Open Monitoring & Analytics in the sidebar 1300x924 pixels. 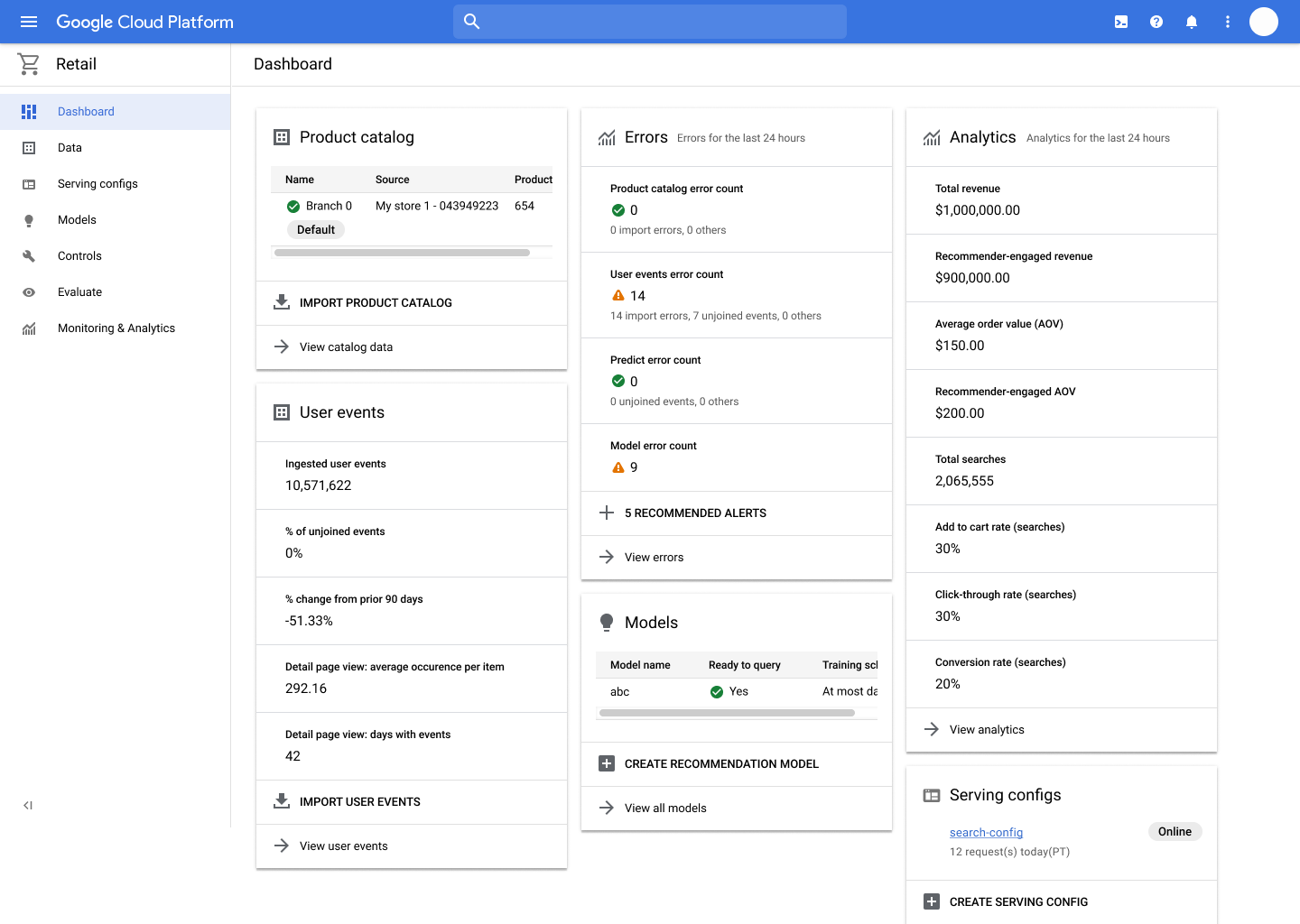pos(116,328)
